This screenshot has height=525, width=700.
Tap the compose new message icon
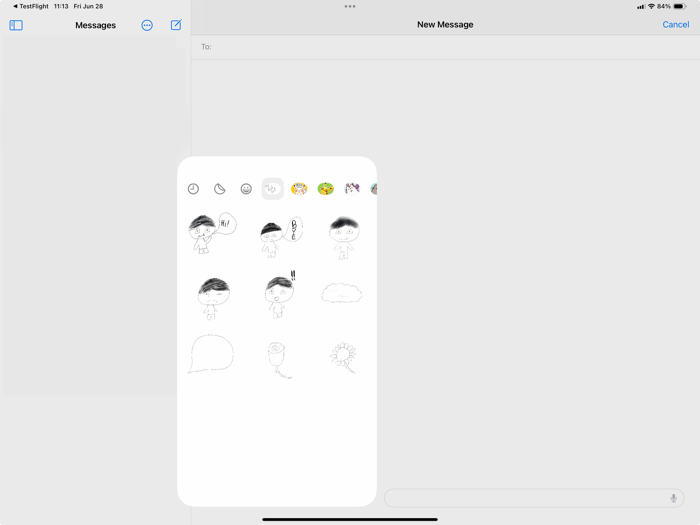pos(176,25)
